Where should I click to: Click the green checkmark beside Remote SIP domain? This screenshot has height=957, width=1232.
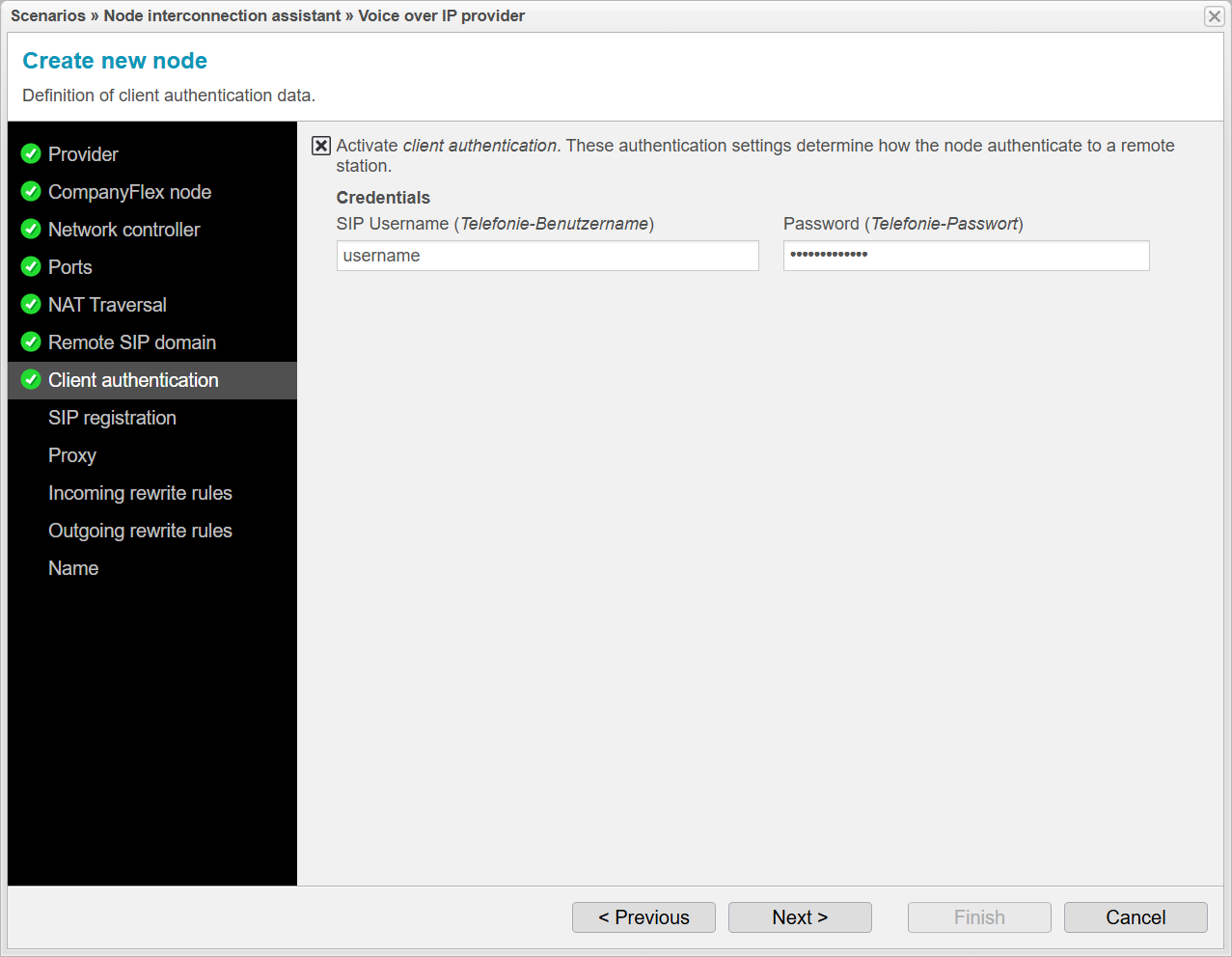pos(31,342)
